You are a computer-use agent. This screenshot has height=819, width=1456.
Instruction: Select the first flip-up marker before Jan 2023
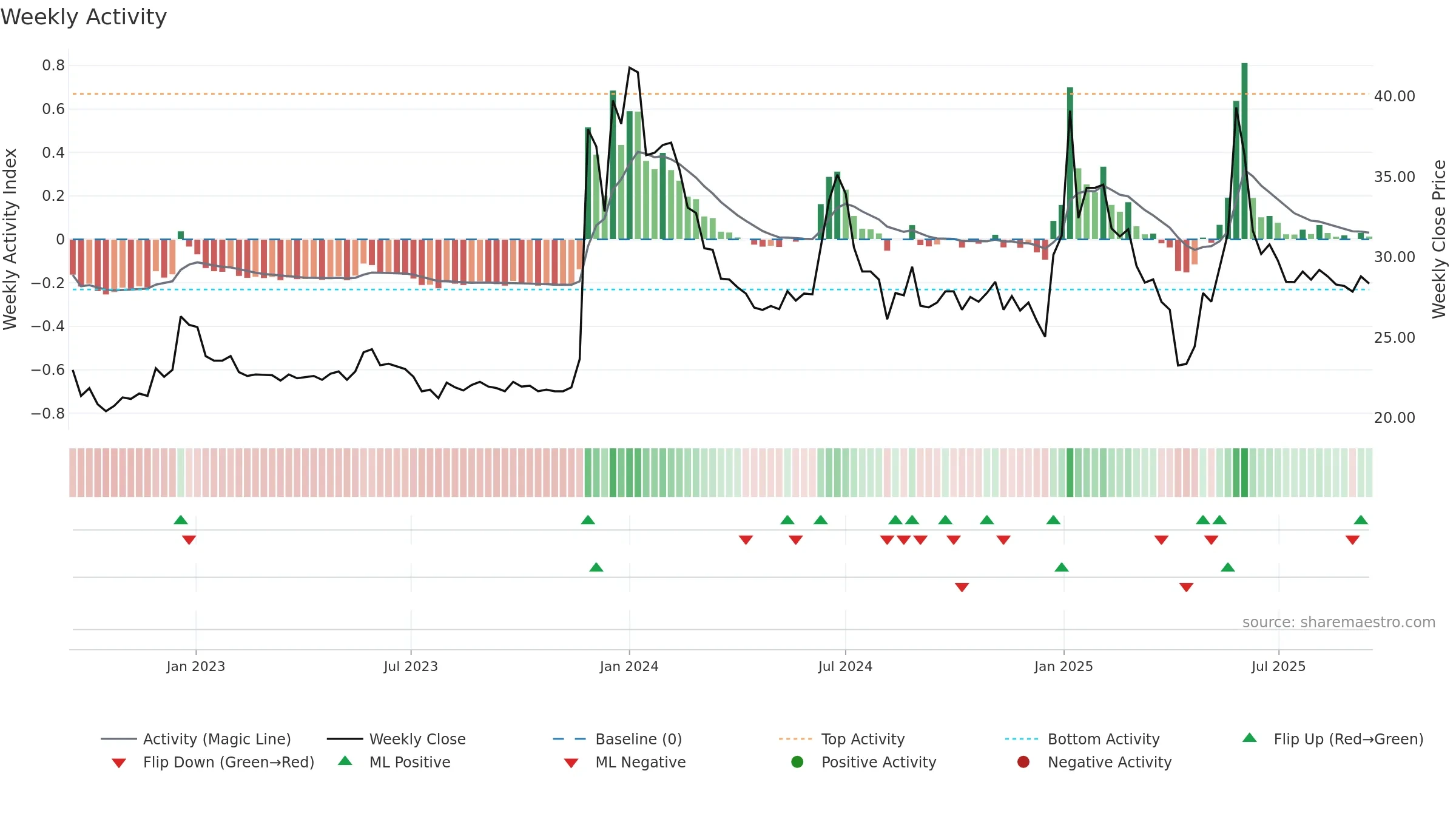pyautogui.click(x=181, y=520)
